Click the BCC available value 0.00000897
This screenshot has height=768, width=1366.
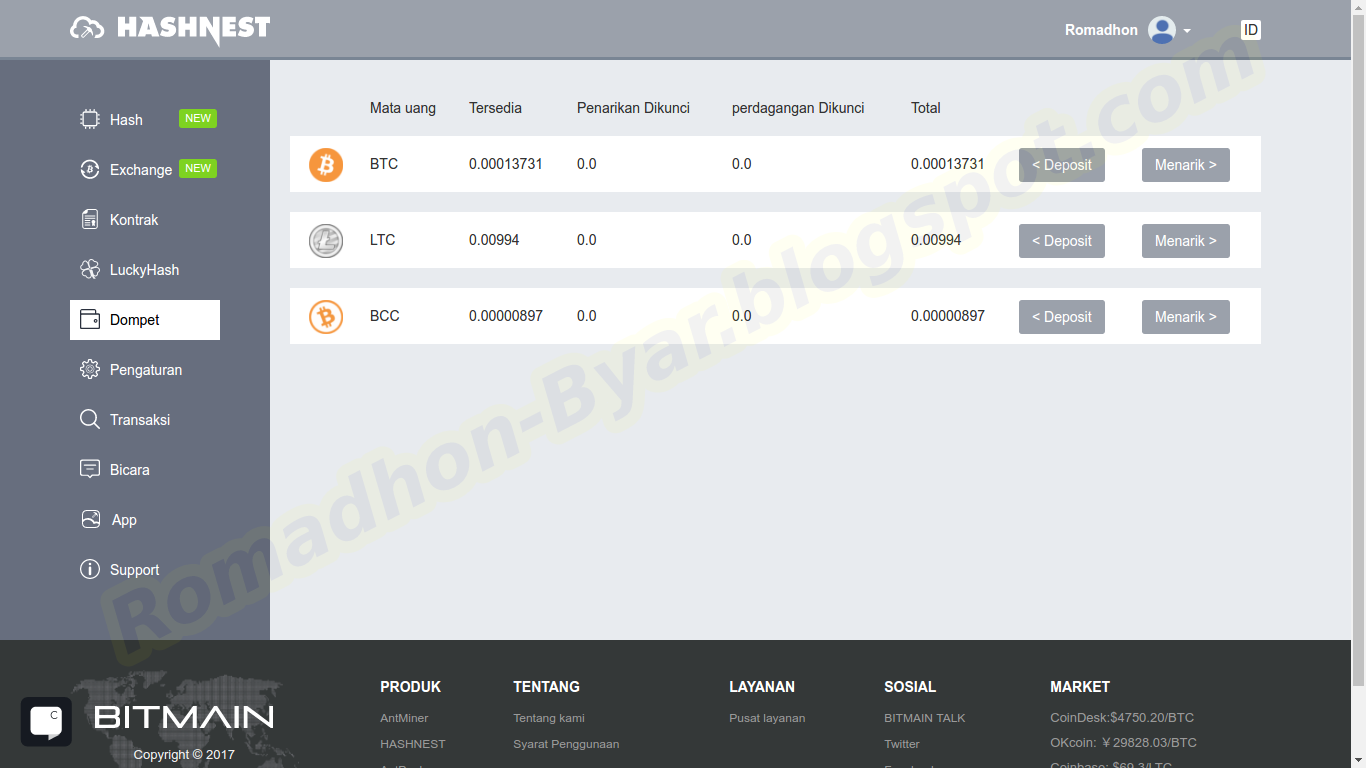(x=506, y=316)
